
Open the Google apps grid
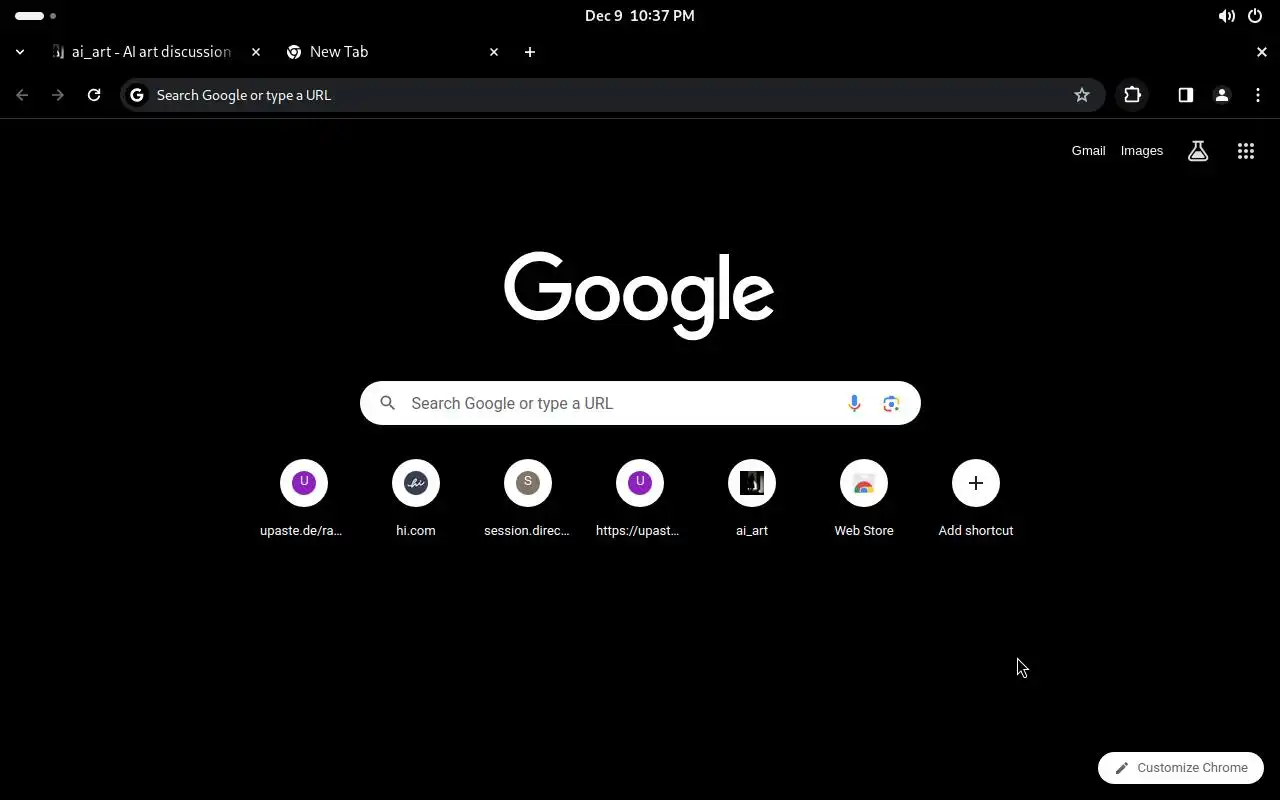tap(1245, 151)
